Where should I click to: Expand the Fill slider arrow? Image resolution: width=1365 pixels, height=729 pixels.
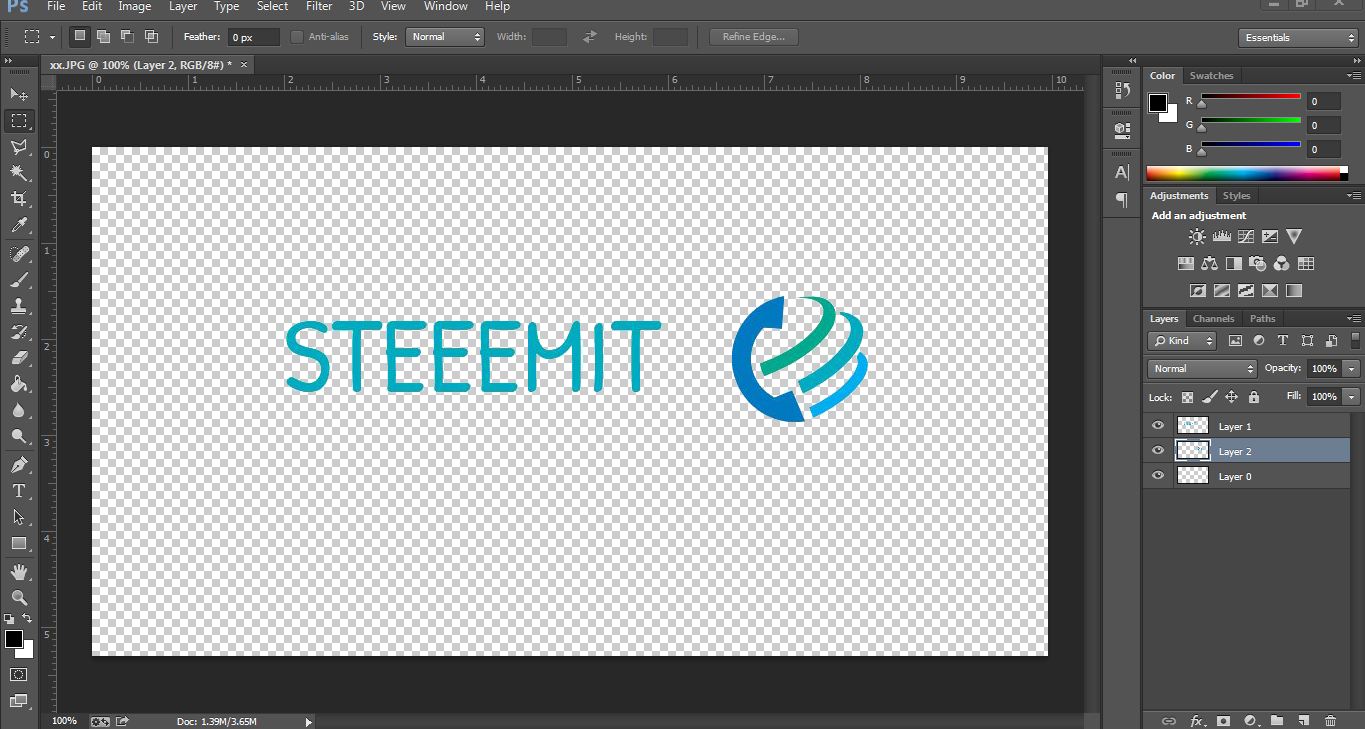[1352, 397]
